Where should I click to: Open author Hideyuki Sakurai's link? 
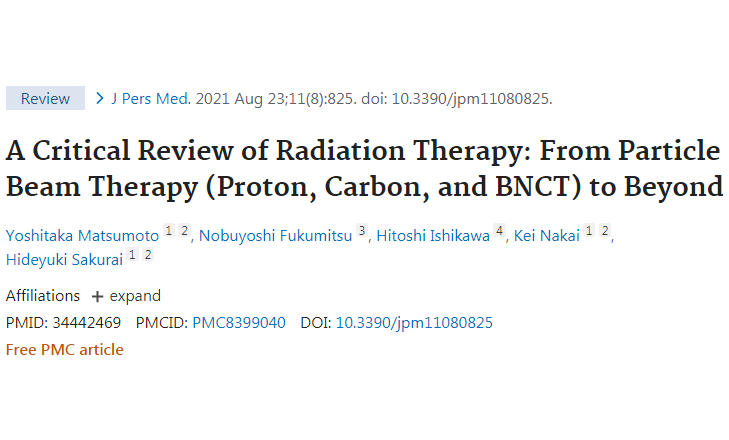pos(64,257)
